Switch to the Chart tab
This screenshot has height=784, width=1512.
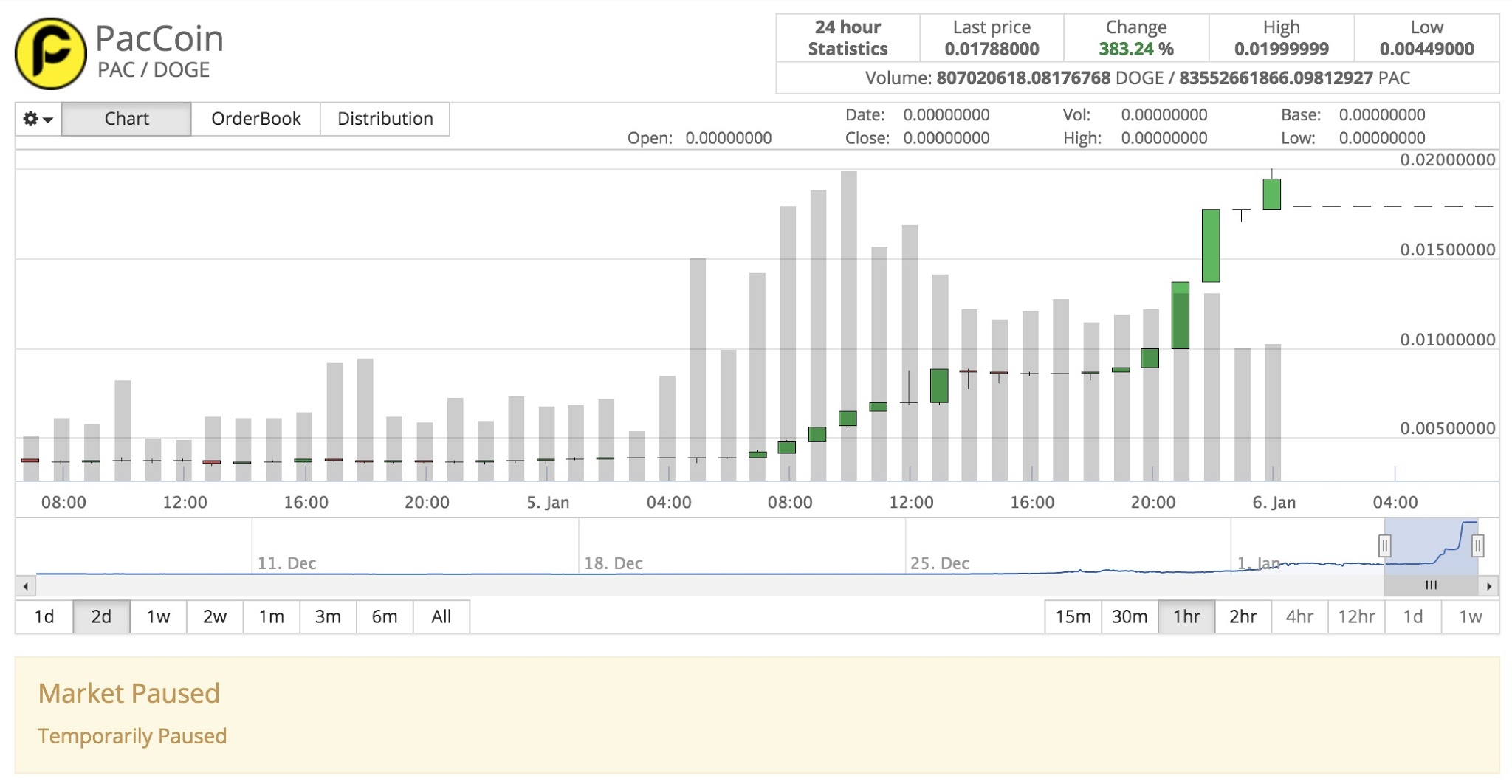[x=126, y=119]
